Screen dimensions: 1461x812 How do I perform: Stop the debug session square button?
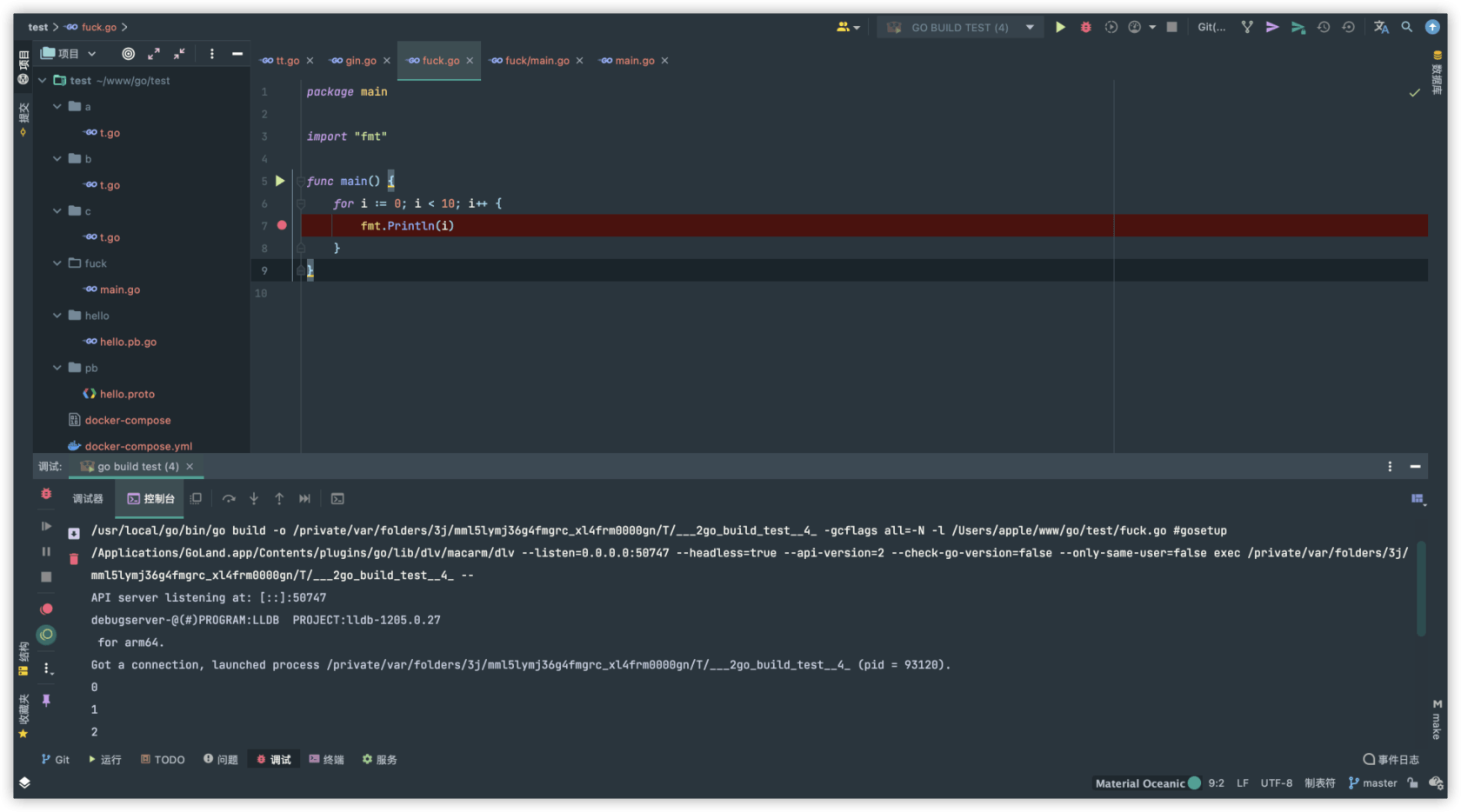point(46,576)
